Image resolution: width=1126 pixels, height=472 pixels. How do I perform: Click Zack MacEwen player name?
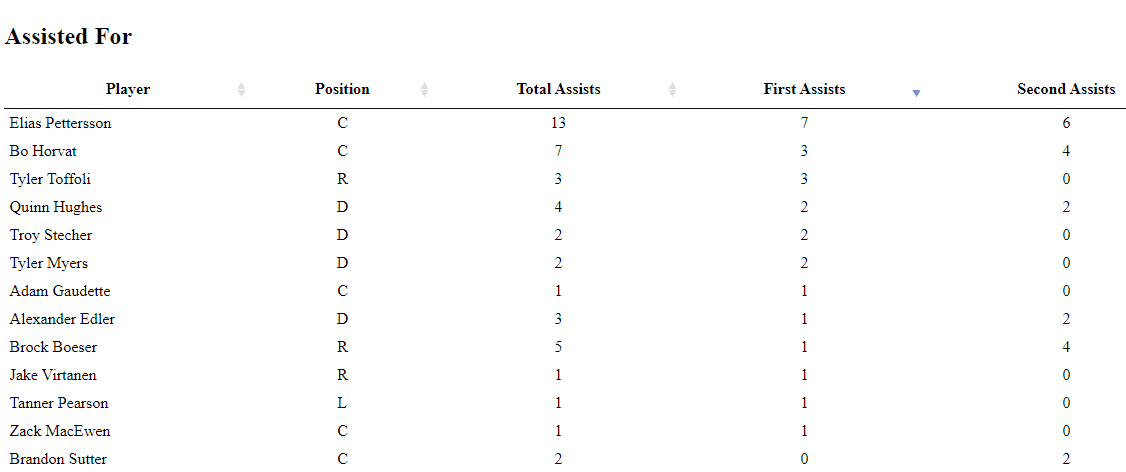pos(60,431)
